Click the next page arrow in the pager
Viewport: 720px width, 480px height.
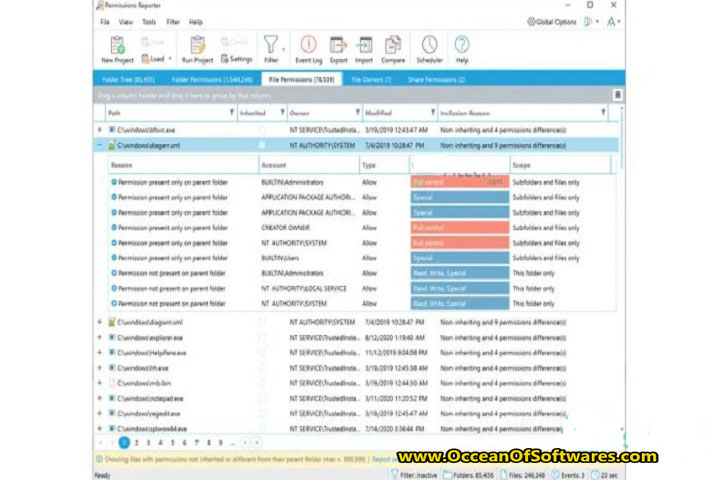(245, 443)
